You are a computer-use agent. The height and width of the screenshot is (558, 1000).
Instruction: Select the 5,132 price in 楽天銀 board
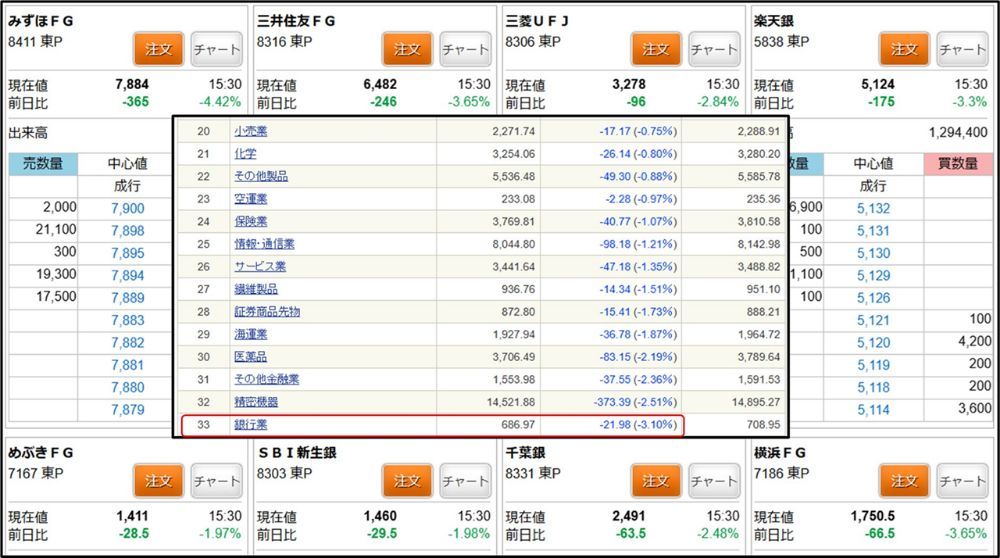tap(873, 209)
